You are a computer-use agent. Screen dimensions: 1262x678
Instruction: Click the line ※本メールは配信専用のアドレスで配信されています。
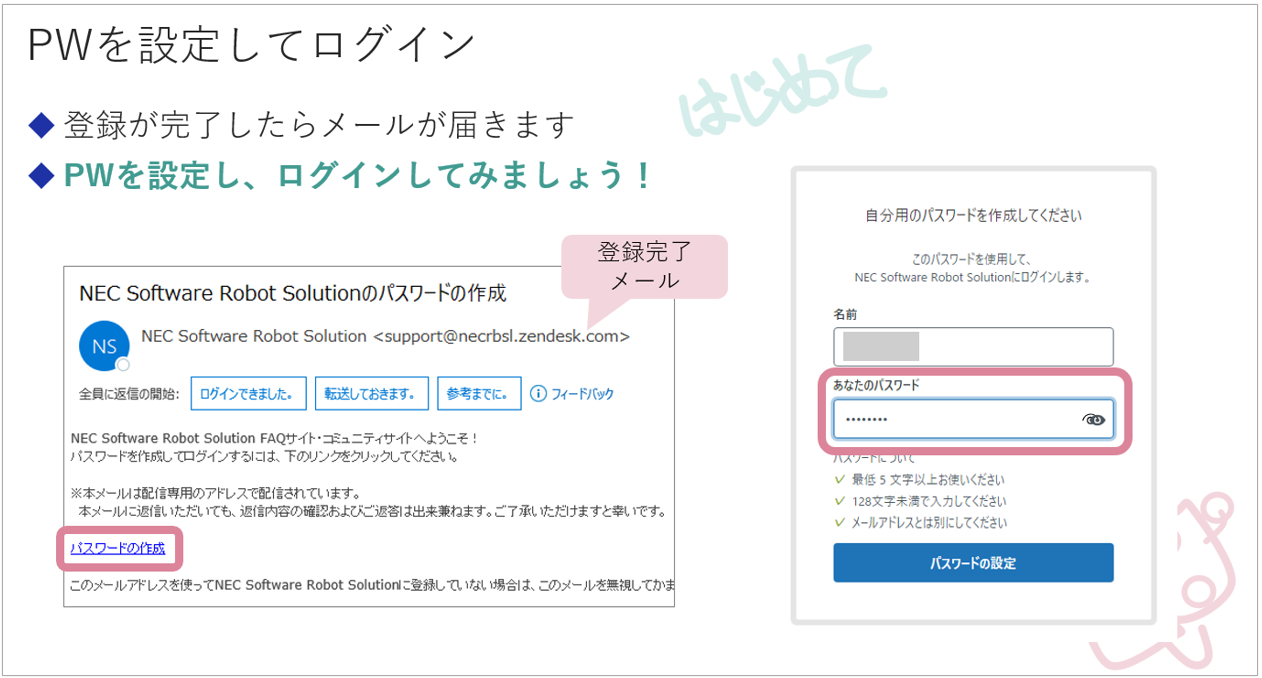215,494
